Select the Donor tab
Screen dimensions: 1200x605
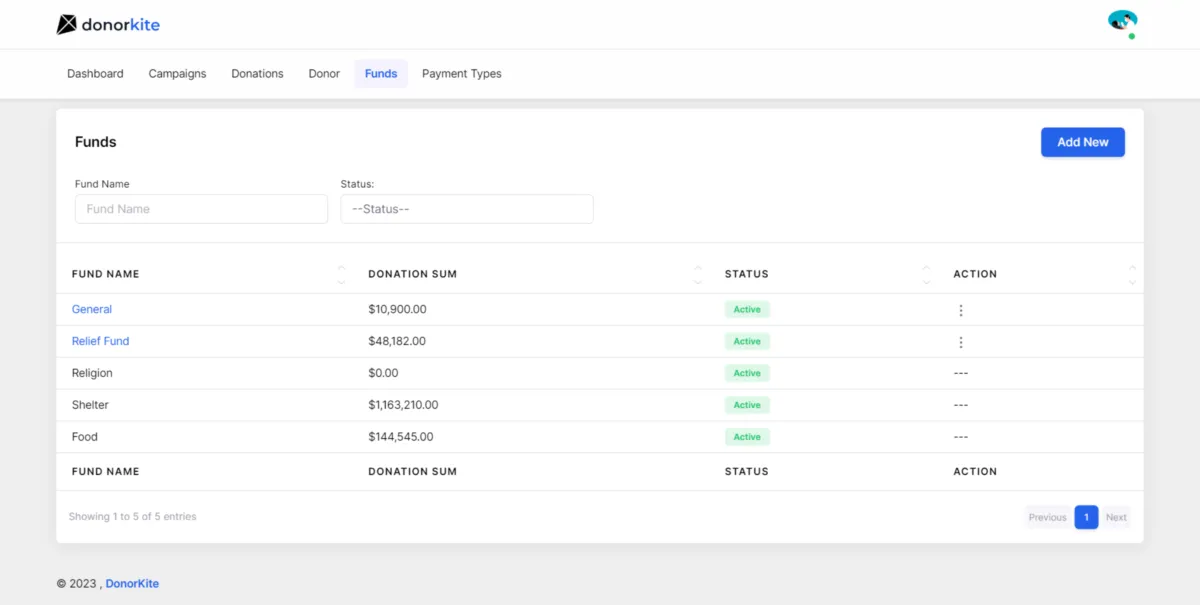324,74
